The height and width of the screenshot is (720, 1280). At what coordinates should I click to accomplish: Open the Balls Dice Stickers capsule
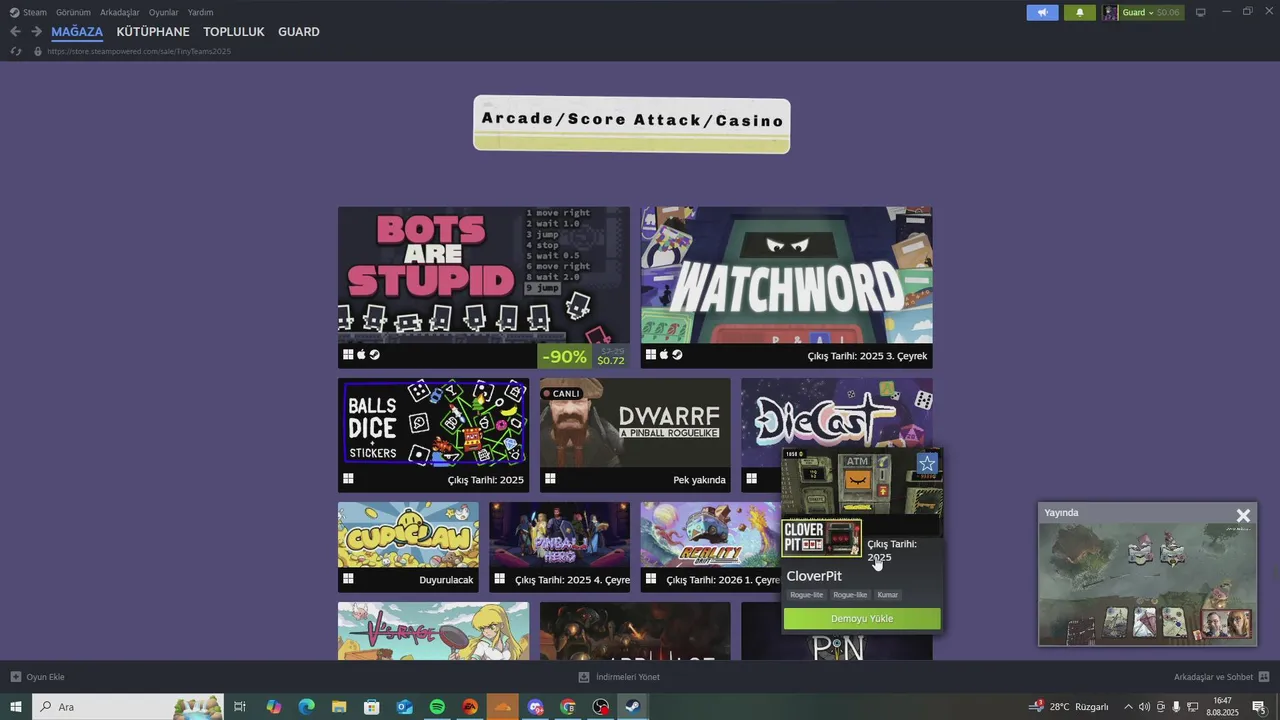[433, 435]
